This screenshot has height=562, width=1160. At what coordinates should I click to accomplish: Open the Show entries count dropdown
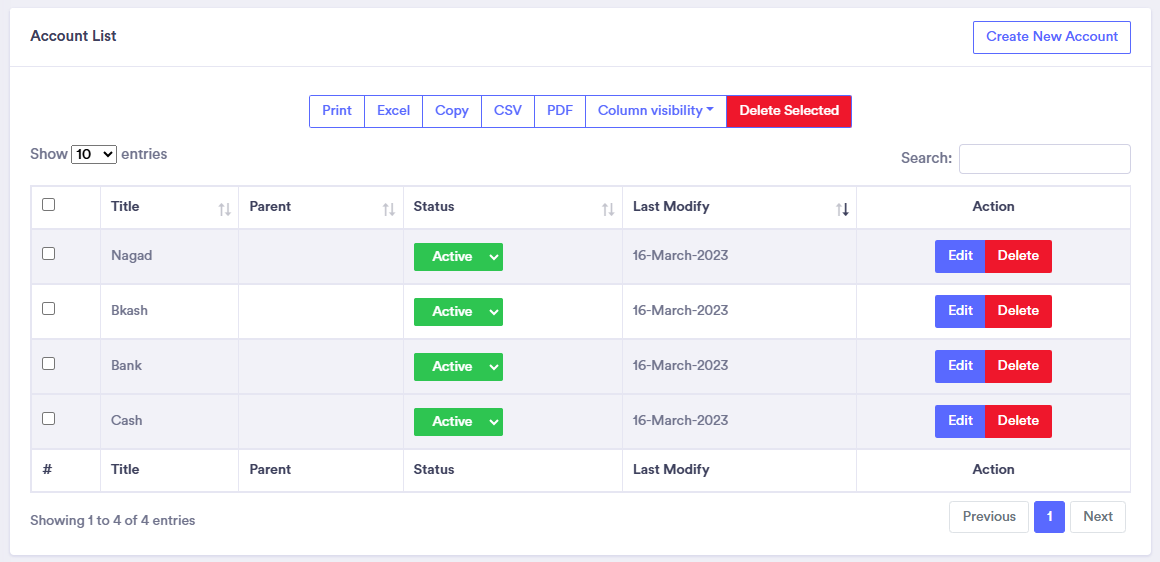[x=94, y=155]
